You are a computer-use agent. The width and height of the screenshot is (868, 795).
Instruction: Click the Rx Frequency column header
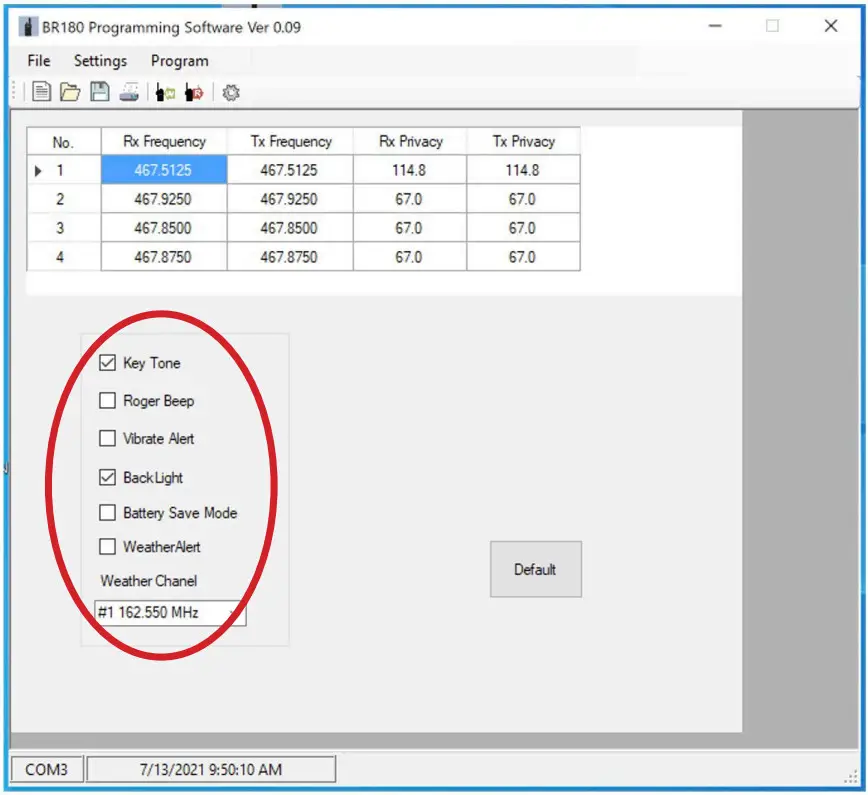(x=164, y=141)
